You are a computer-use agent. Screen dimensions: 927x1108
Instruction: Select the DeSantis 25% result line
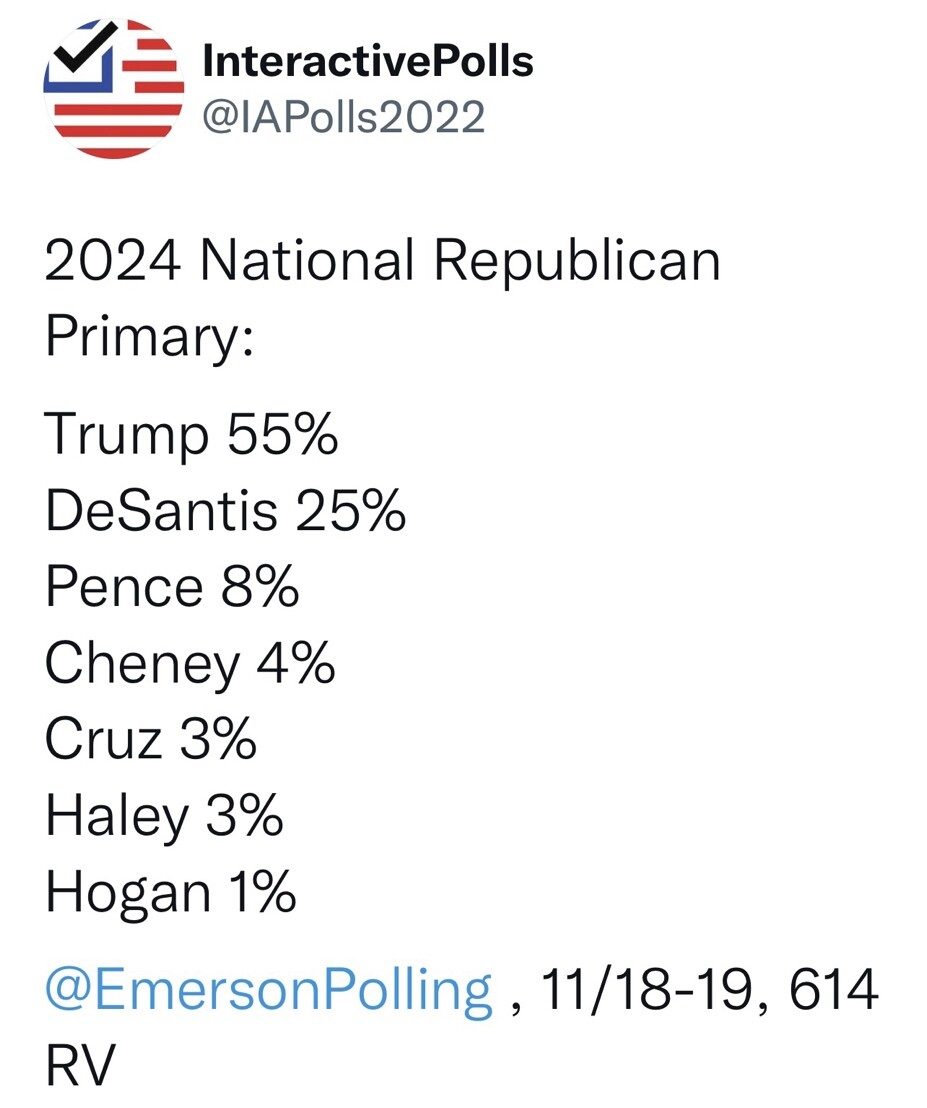225,510
